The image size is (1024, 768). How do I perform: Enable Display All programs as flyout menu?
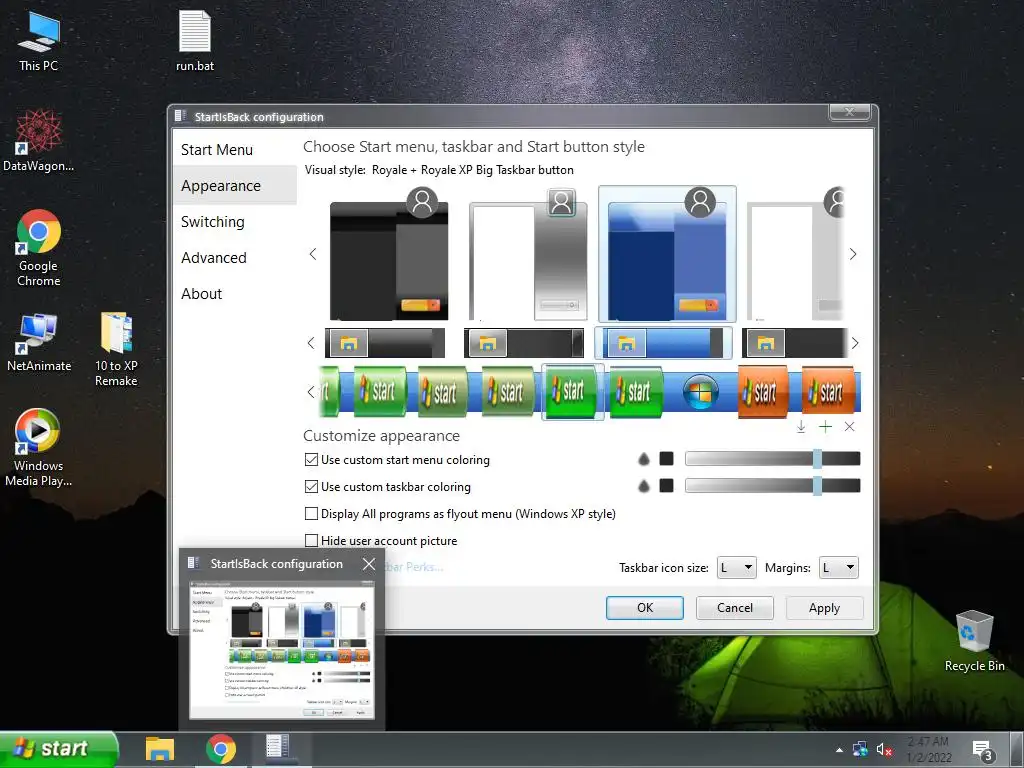point(312,514)
